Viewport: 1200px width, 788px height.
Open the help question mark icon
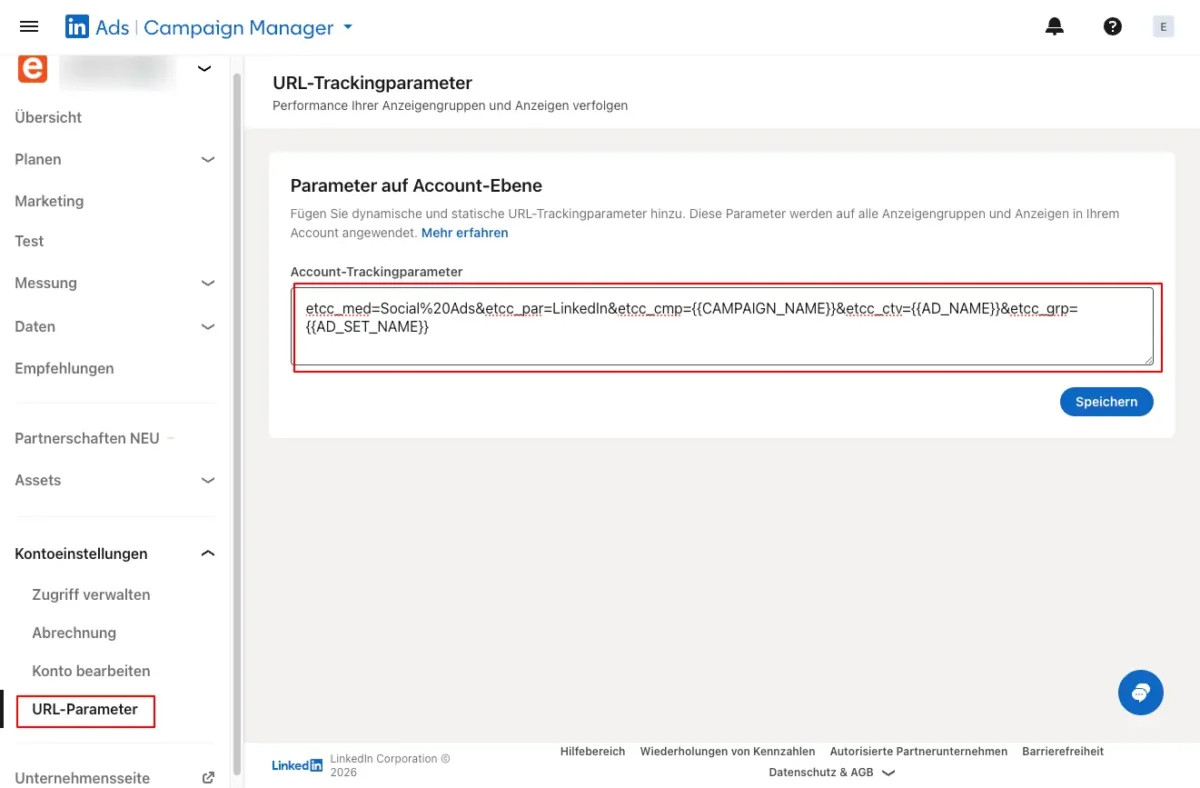1112,27
